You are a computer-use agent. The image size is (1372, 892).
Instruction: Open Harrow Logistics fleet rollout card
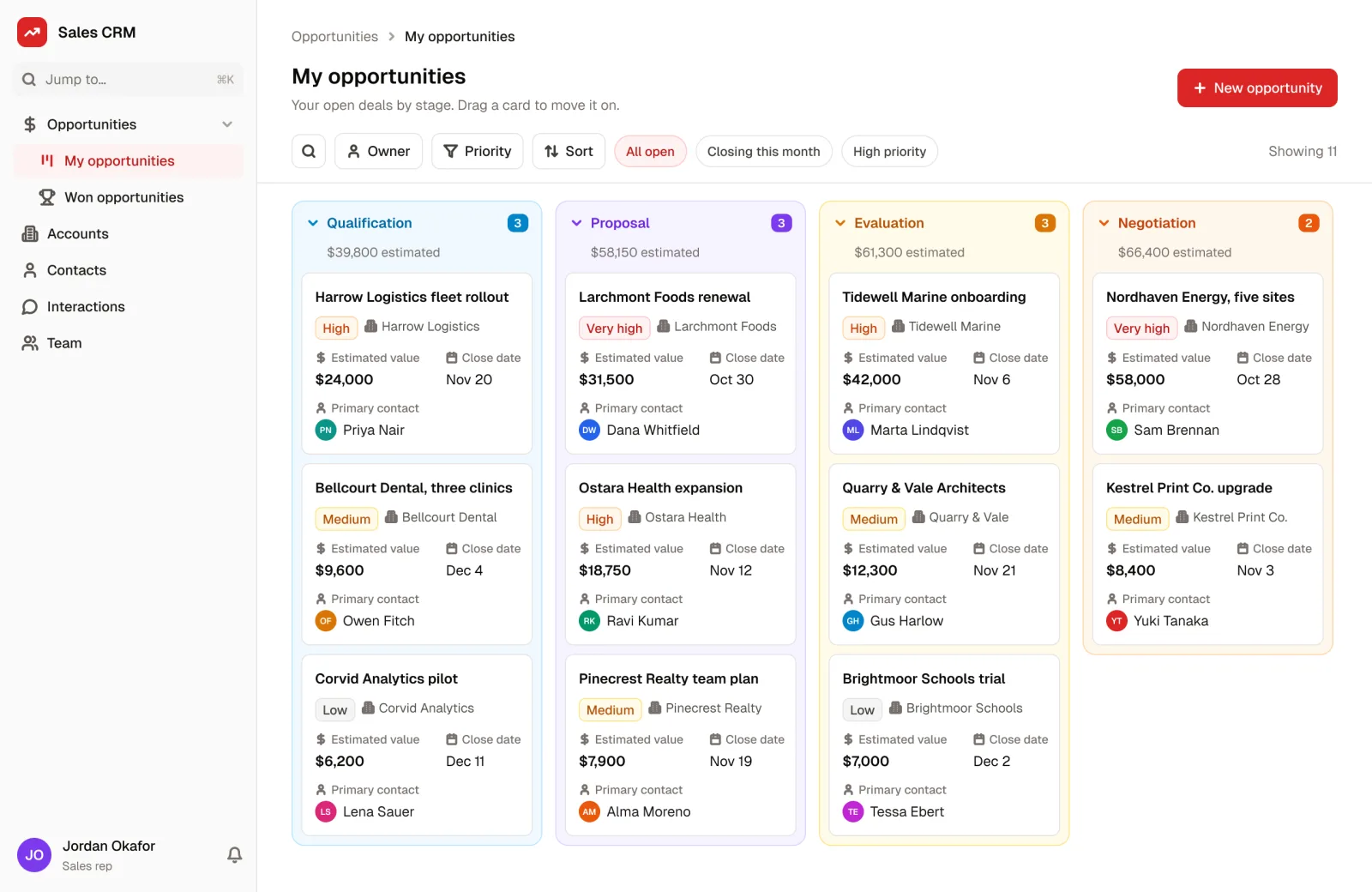coord(417,364)
